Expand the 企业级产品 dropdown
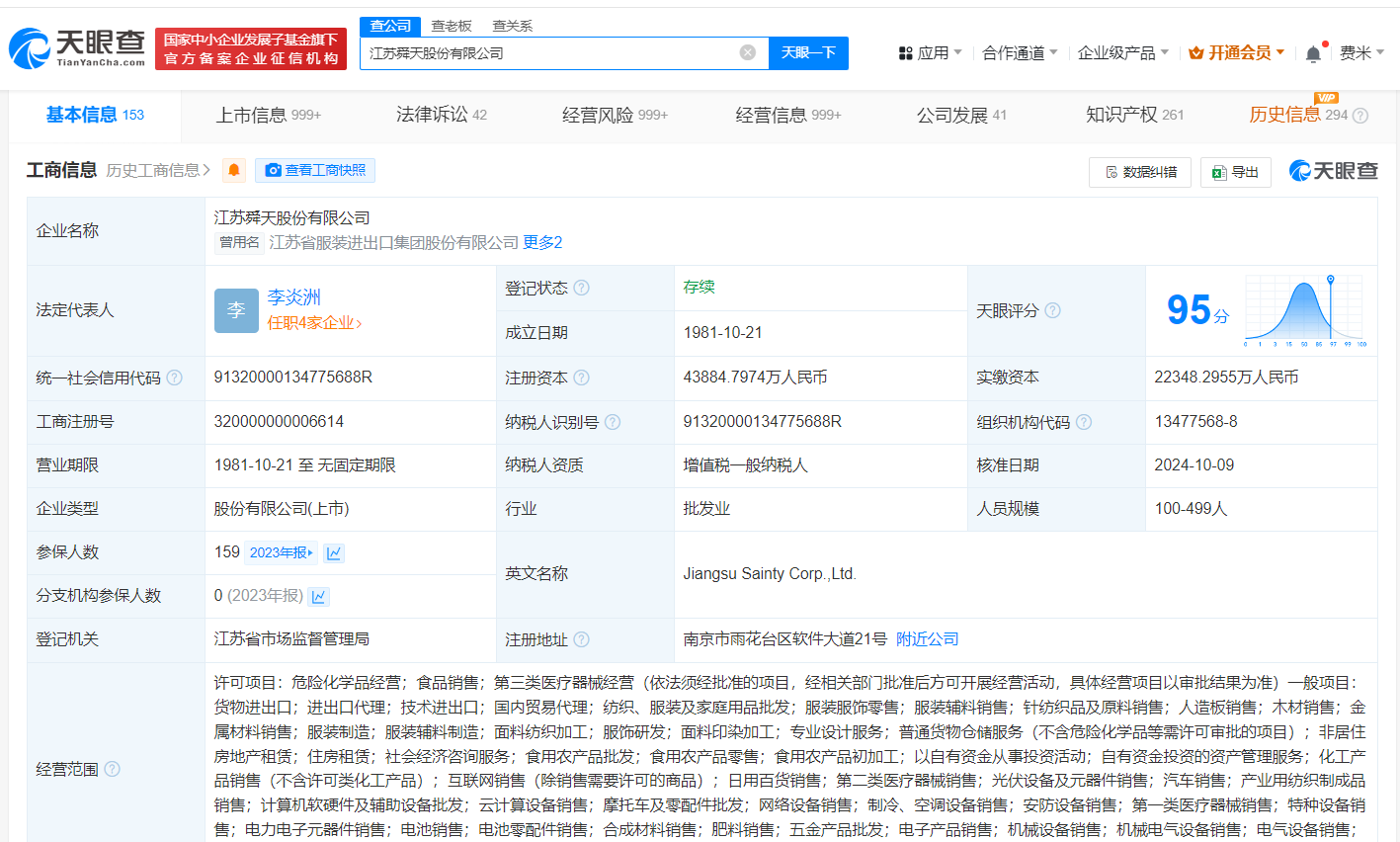Viewport: 1400px width, 842px height. (x=1123, y=52)
